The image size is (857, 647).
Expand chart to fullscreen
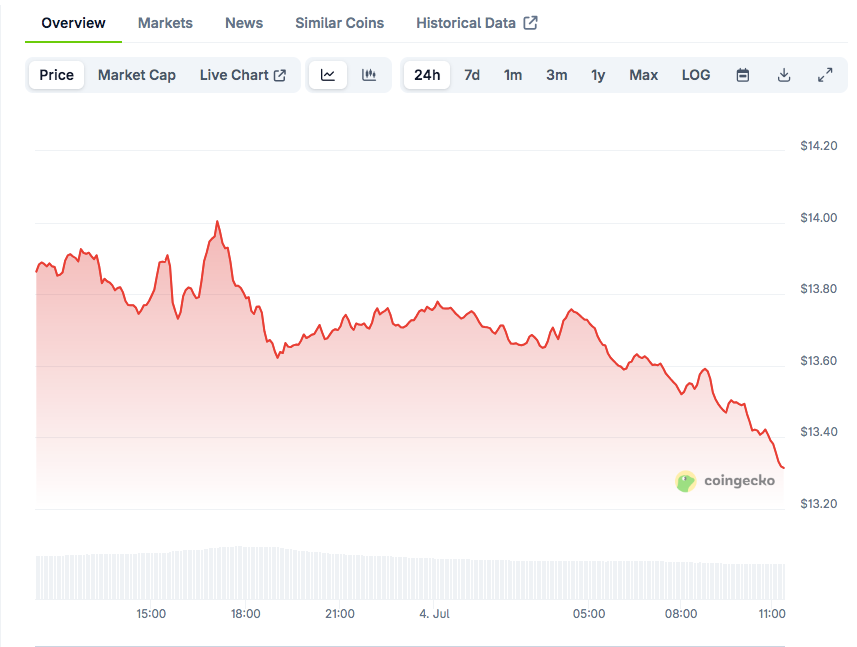click(x=825, y=75)
